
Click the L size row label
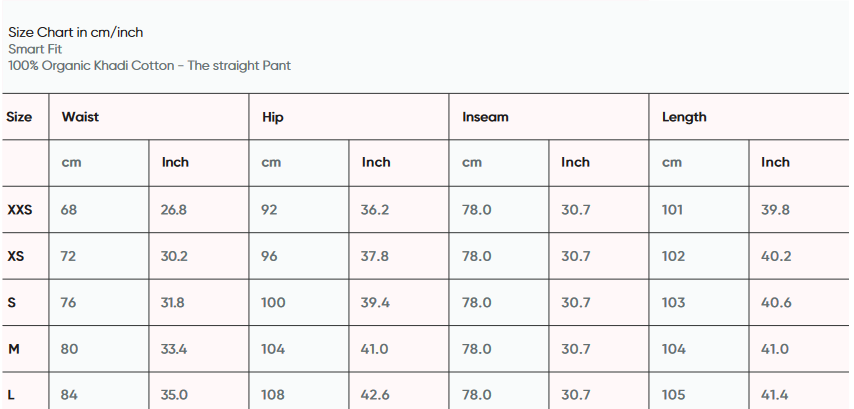click(x=12, y=395)
